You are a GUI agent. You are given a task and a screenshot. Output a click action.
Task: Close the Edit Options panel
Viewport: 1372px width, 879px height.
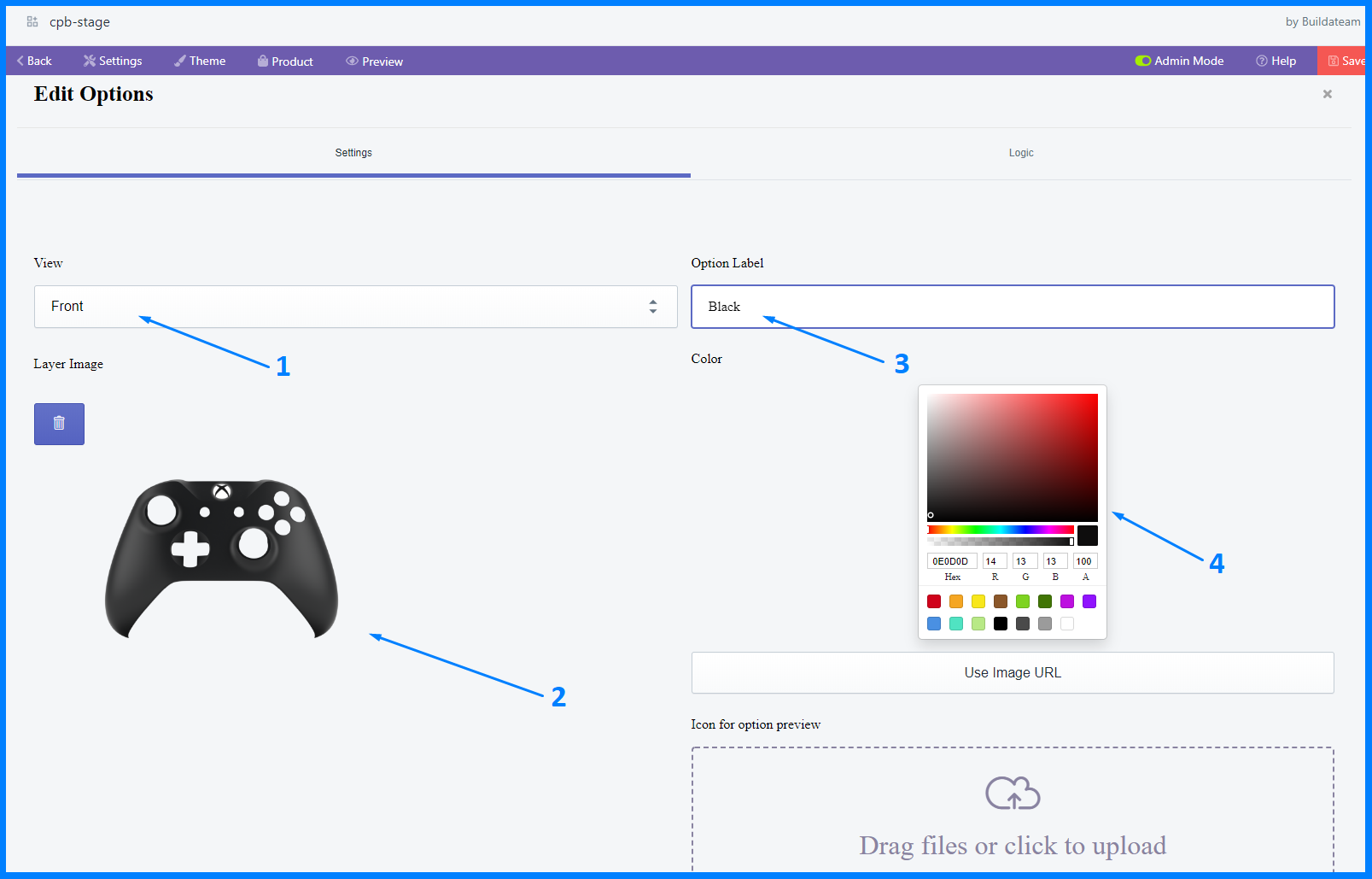coord(1327,94)
